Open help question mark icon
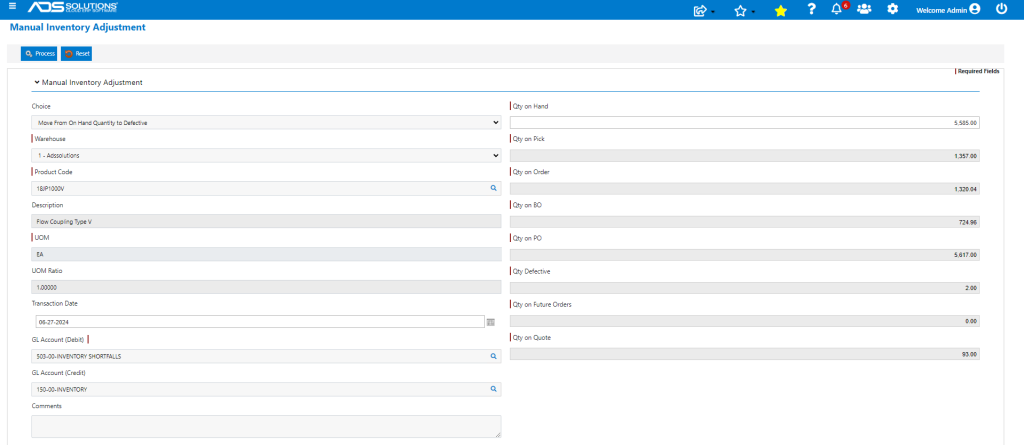The image size is (1024, 445). pos(811,9)
